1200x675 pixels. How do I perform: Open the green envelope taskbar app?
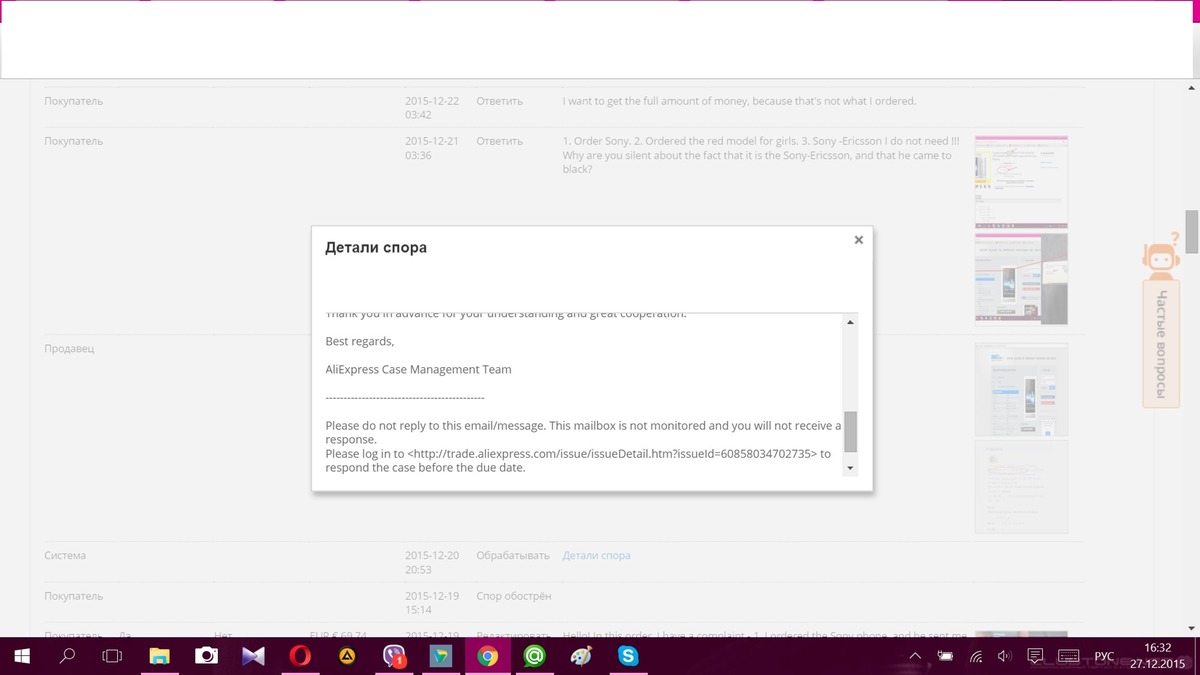click(x=441, y=656)
